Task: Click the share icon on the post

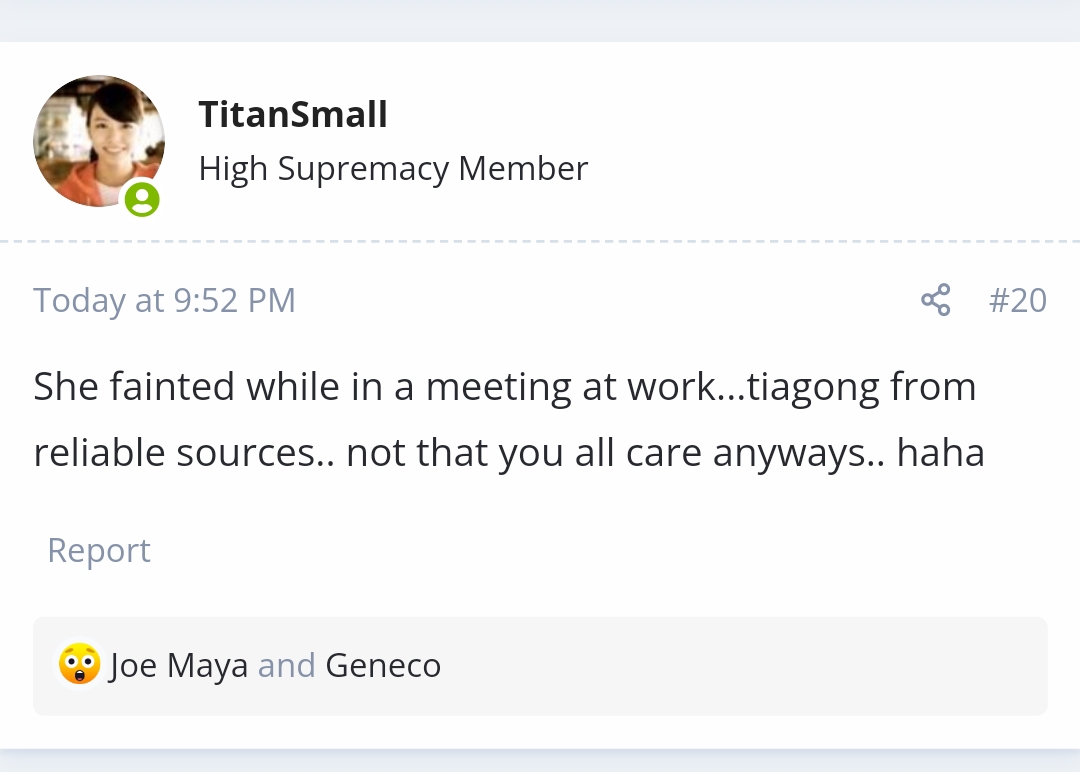Action: [x=935, y=300]
